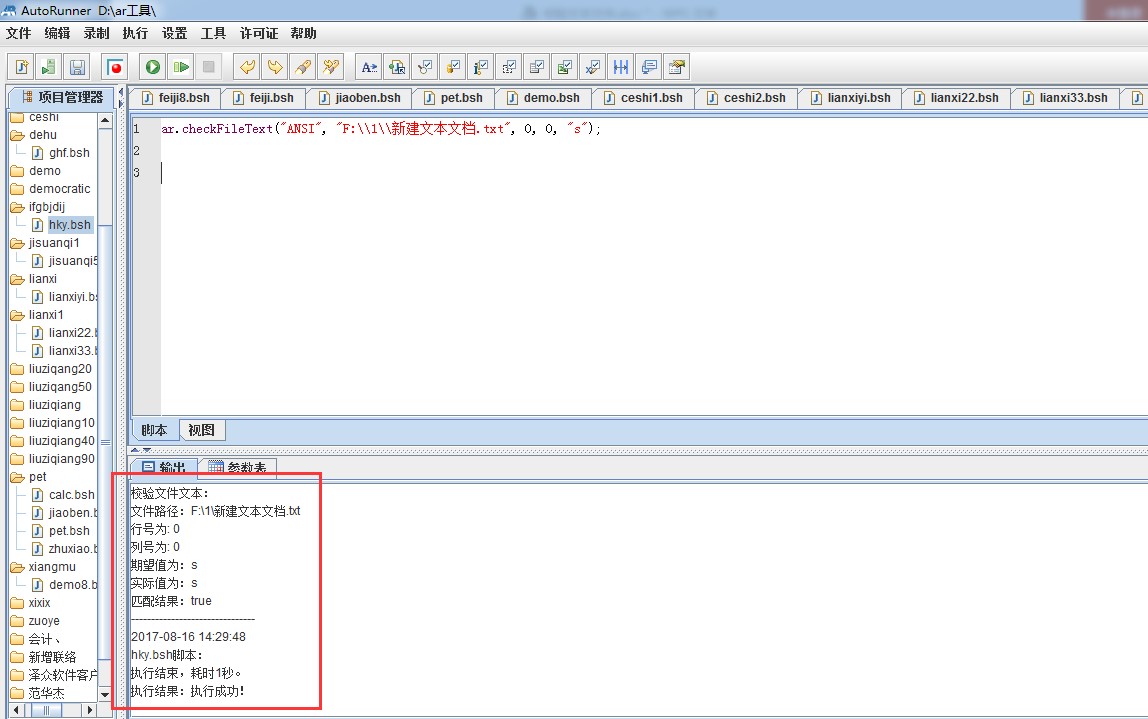The height and width of the screenshot is (719, 1148).
Task: Click the redo arrow icon
Action: pos(274,67)
